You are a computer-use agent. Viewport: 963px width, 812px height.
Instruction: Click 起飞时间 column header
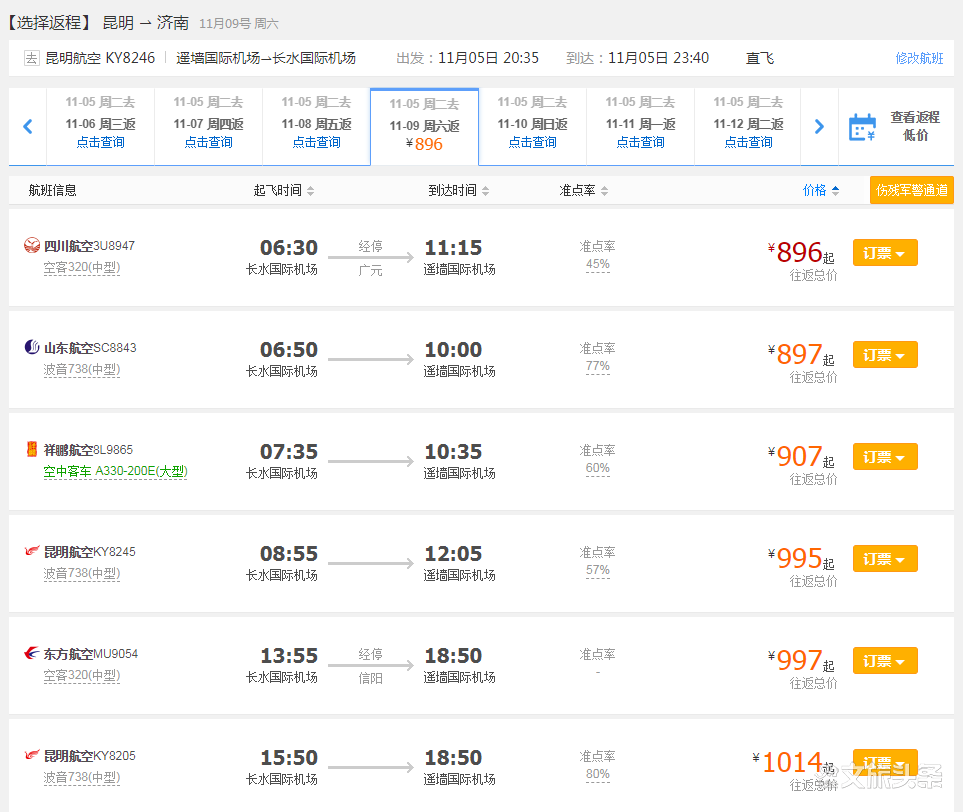[x=278, y=190]
